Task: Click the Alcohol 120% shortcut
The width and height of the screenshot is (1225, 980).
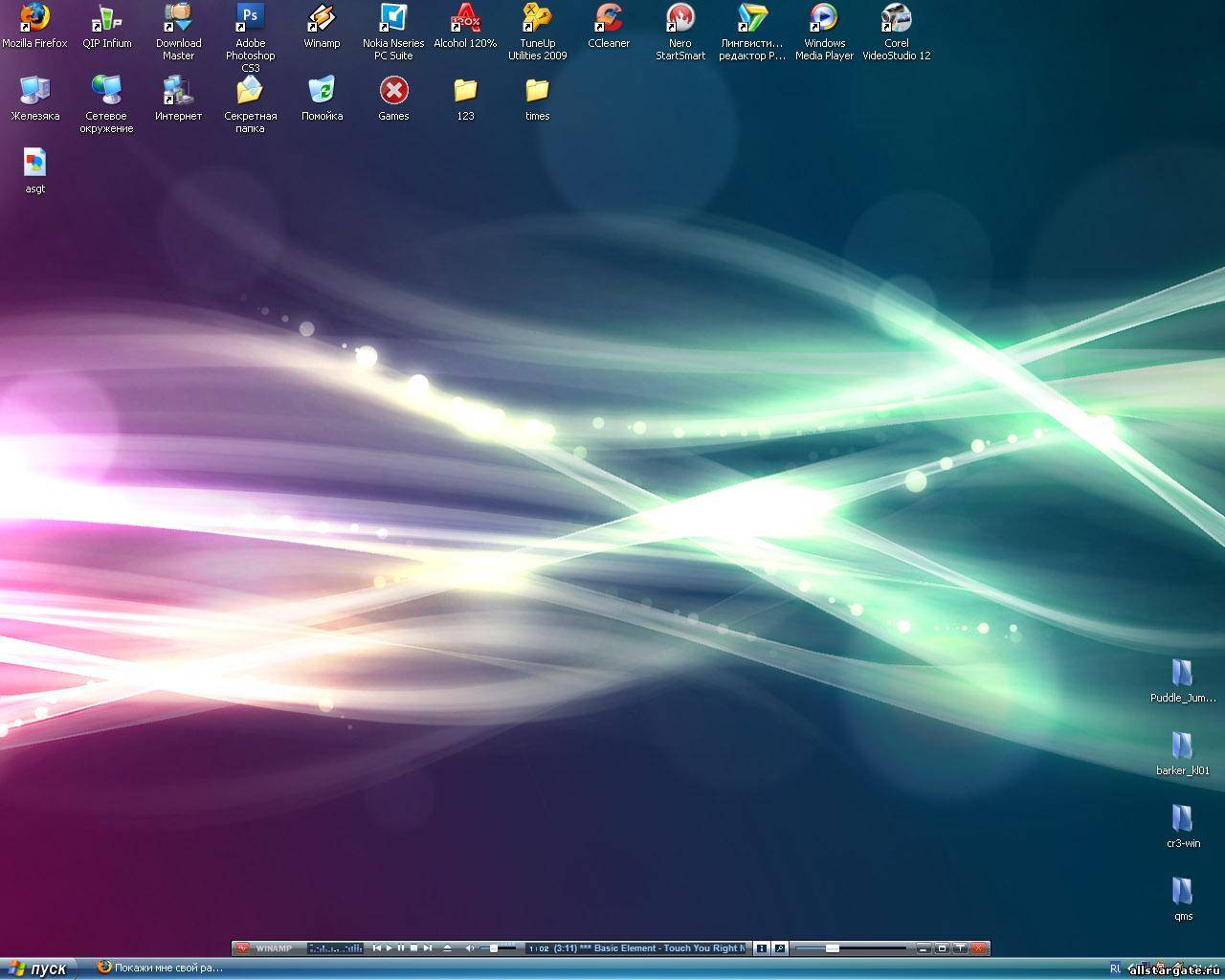Action: (465, 19)
